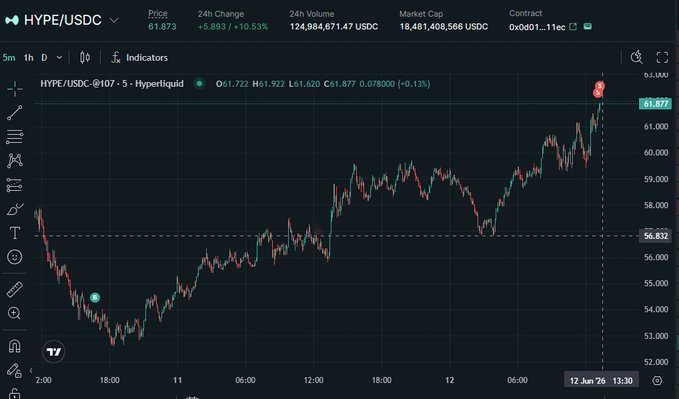Click the 24h Volume value 124,984,671.47 USDC
Image resolution: width=679 pixels, height=399 pixels.
[334, 27]
